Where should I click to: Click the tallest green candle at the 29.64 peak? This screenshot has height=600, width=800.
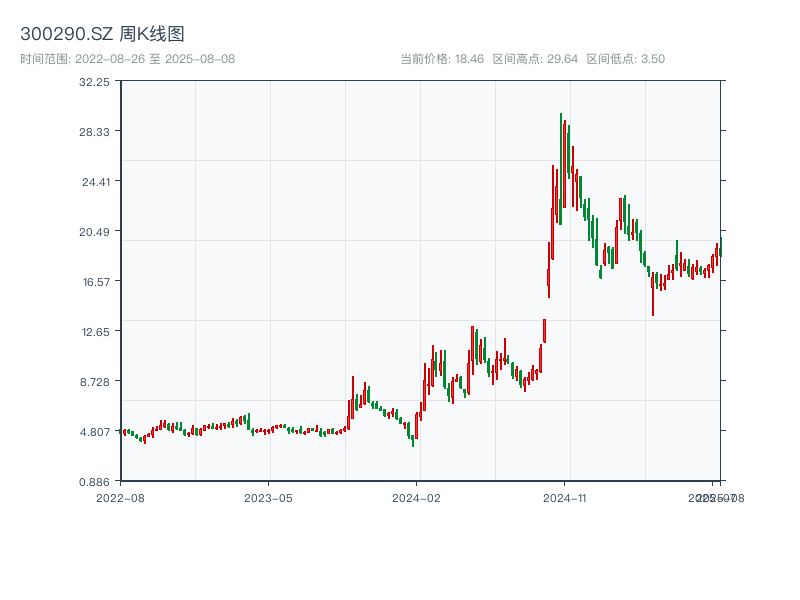(561, 169)
